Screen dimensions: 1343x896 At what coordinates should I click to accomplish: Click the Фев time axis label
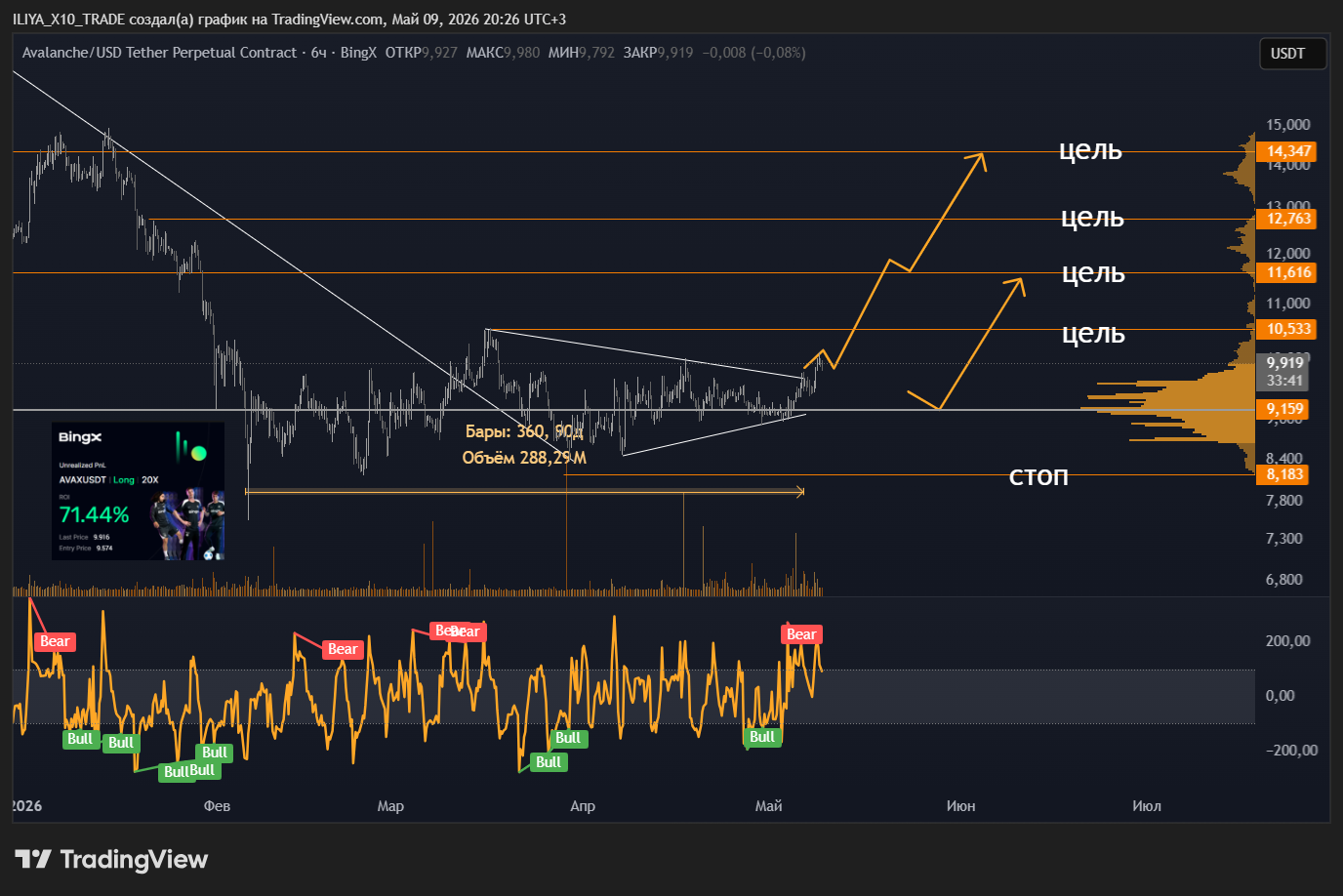click(x=217, y=806)
